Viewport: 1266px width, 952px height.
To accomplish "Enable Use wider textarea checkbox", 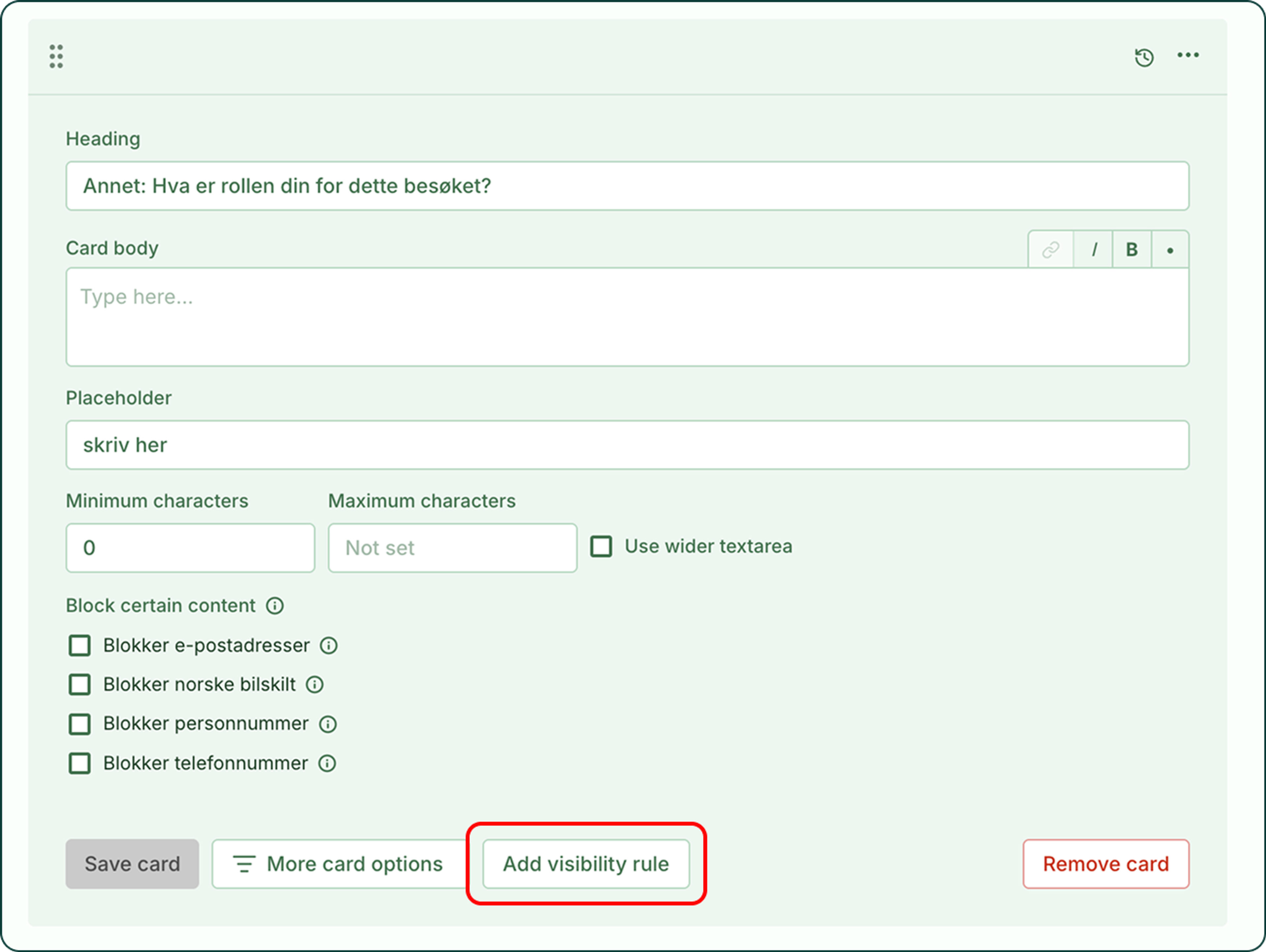I will [x=601, y=546].
